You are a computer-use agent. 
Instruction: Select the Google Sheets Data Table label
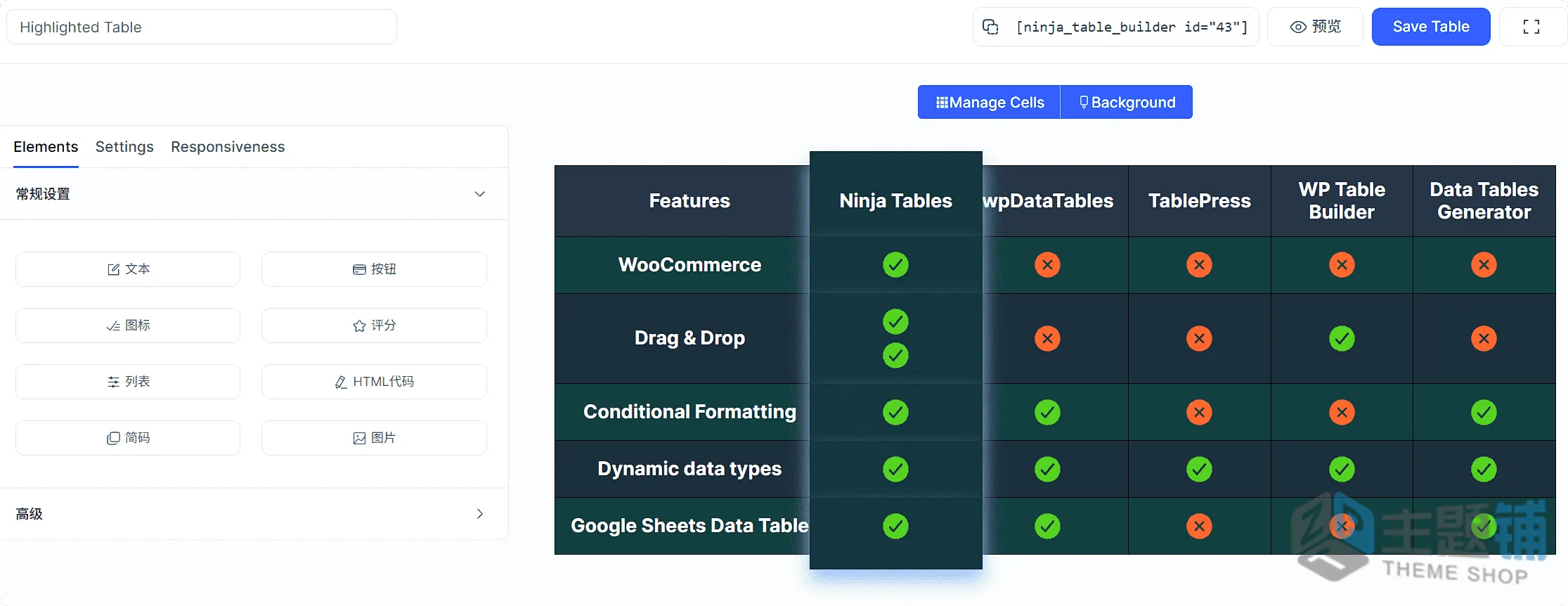(689, 526)
